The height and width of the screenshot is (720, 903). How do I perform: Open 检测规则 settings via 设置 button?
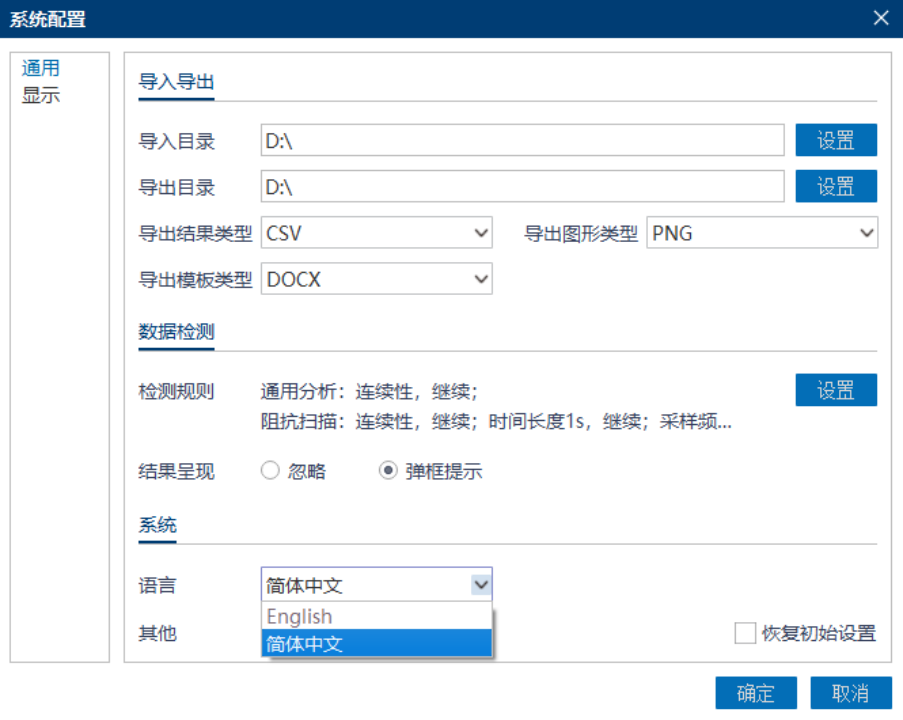836,390
